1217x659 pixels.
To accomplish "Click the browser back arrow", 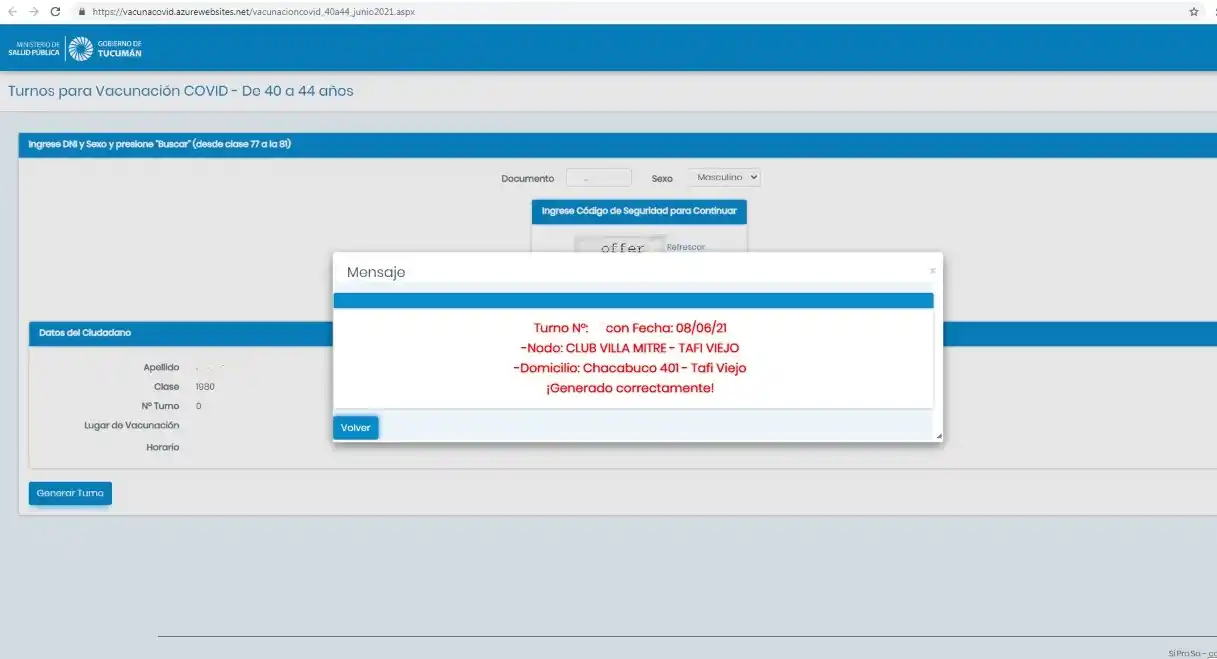I will click(x=12, y=11).
